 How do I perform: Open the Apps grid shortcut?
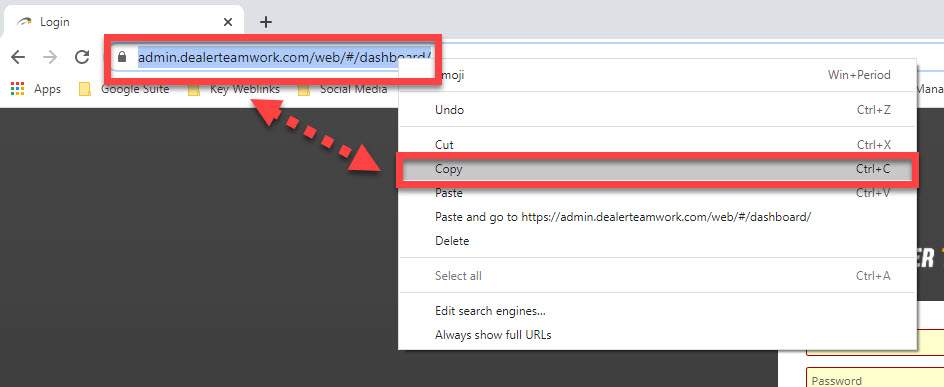[x=36, y=89]
